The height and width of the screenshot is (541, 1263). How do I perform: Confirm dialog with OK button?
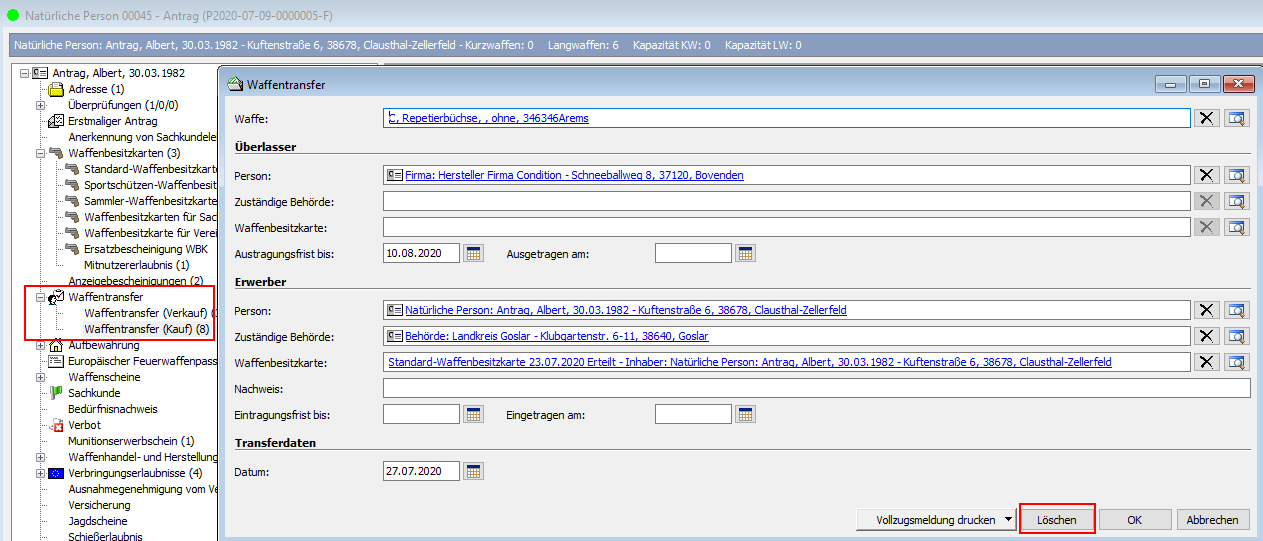[1134, 520]
